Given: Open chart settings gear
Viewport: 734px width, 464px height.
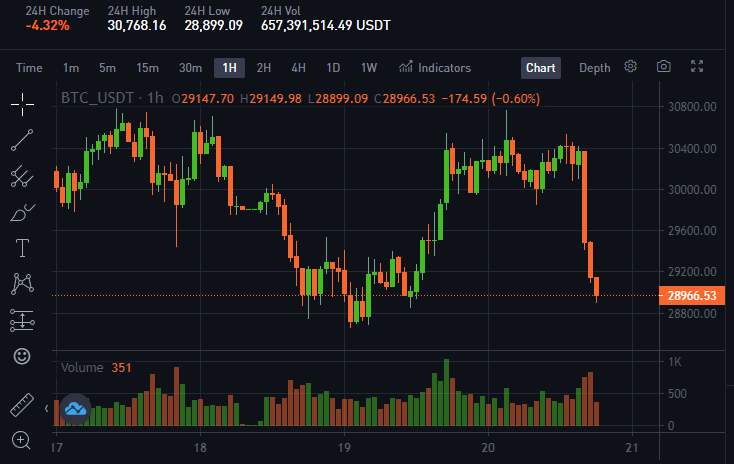Looking at the screenshot, I should [x=630, y=66].
